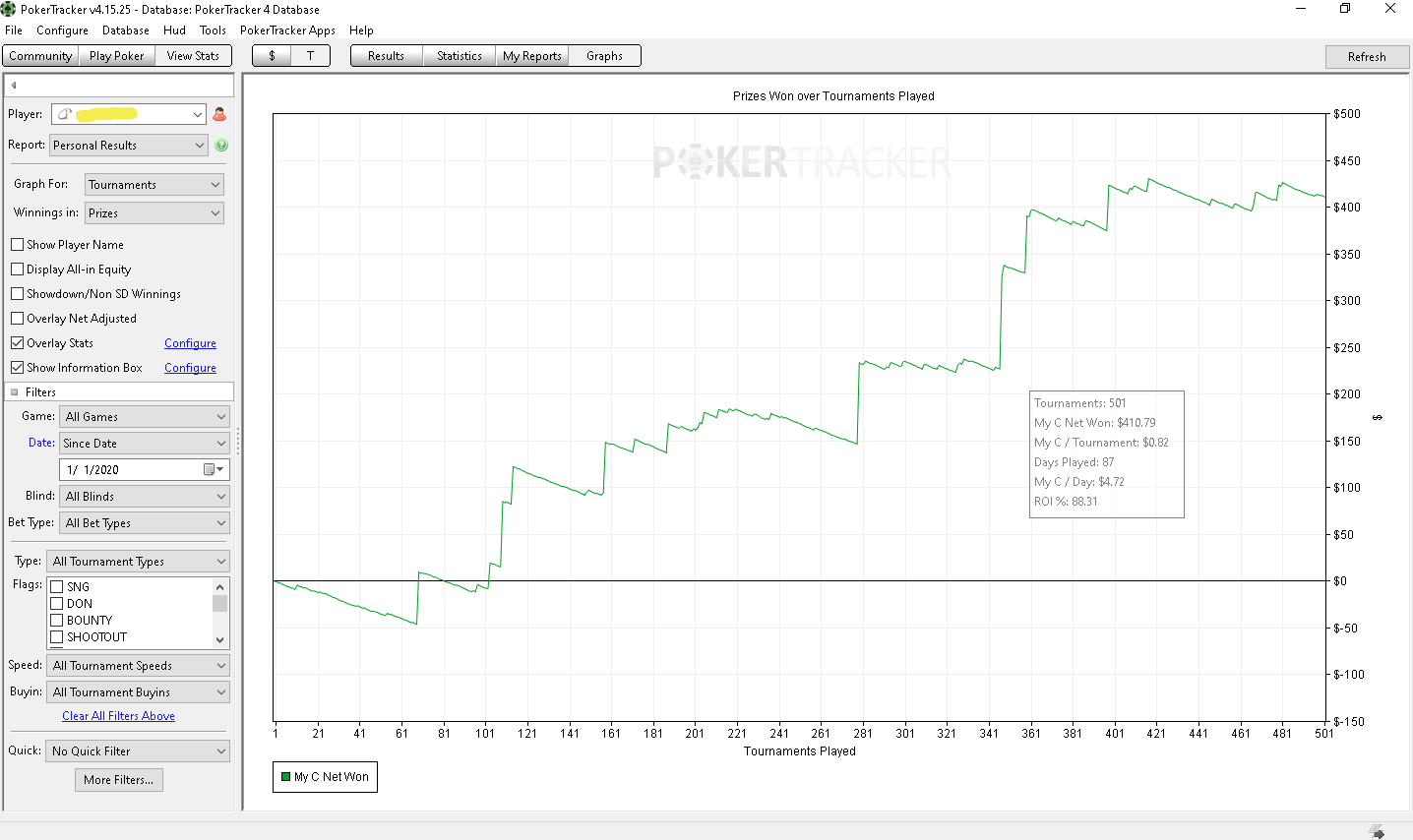Switch to the Results tab
The image size is (1413, 840).
pyautogui.click(x=386, y=56)
